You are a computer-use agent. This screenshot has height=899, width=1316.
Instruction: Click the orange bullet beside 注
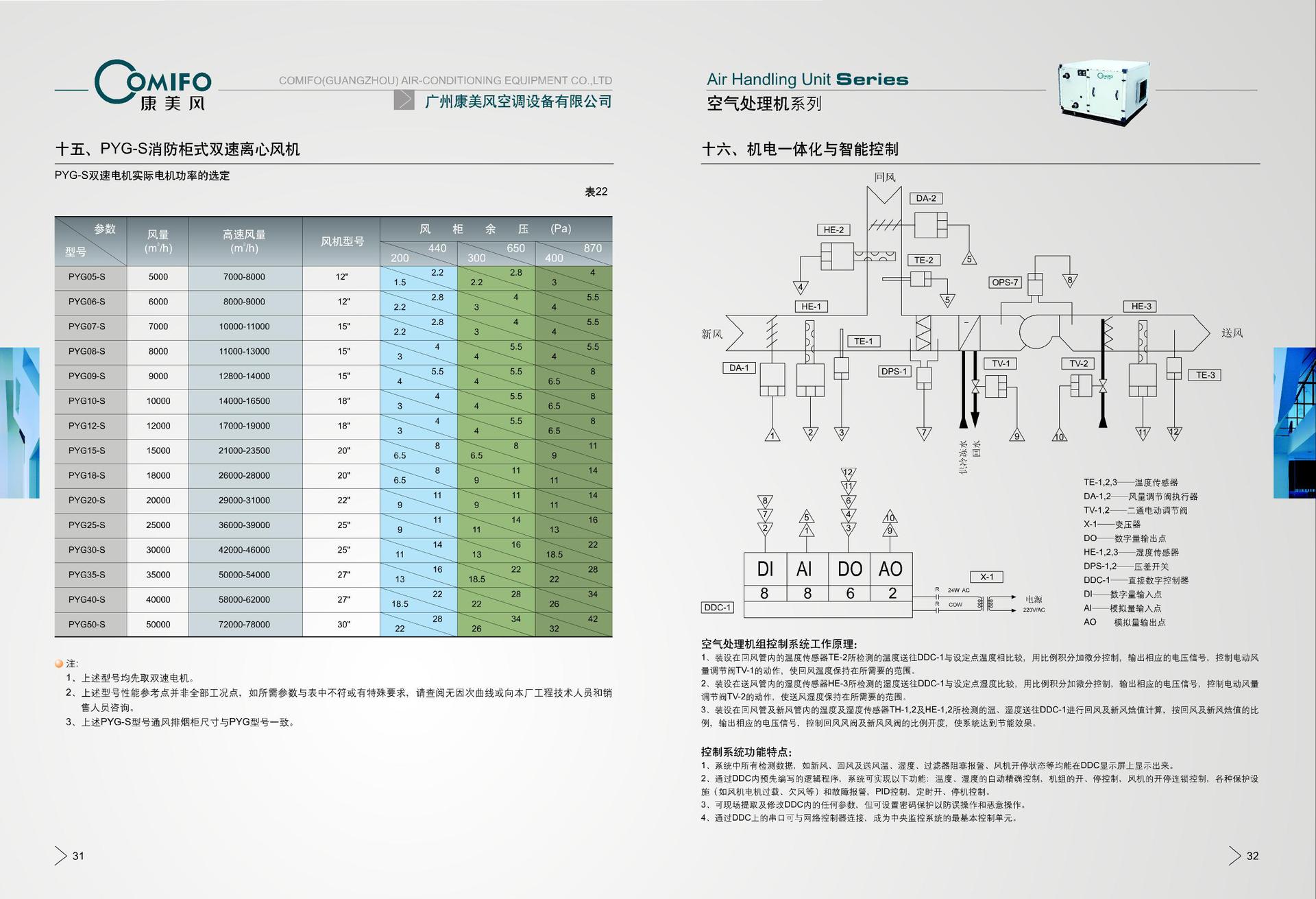tap(59, 664)
